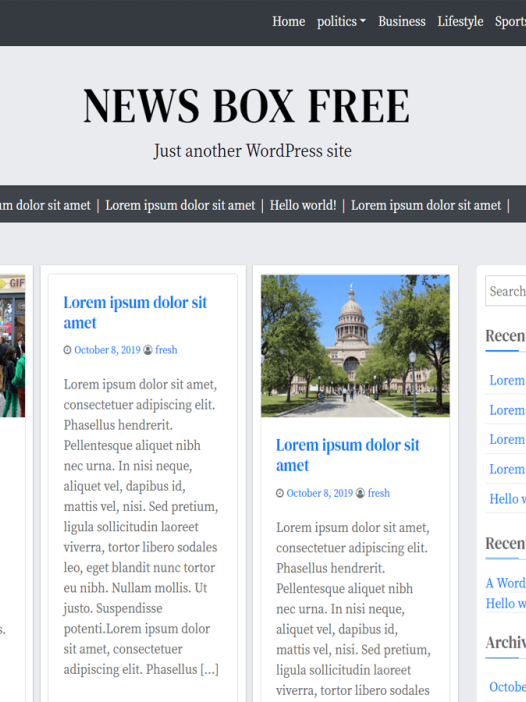Open the first Lorem link in Recent Posts sidebar
The height and width of the screenshot is (702, 526).
pos(507,380)
